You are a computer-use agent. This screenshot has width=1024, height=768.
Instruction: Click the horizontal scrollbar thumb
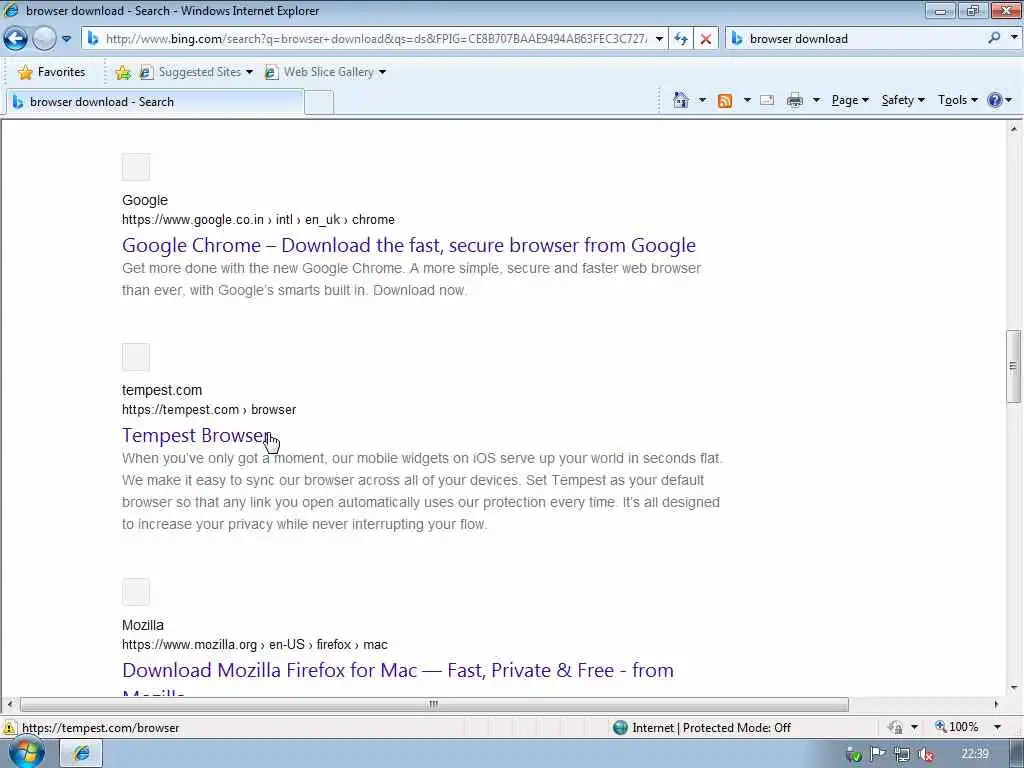(434, 704)
